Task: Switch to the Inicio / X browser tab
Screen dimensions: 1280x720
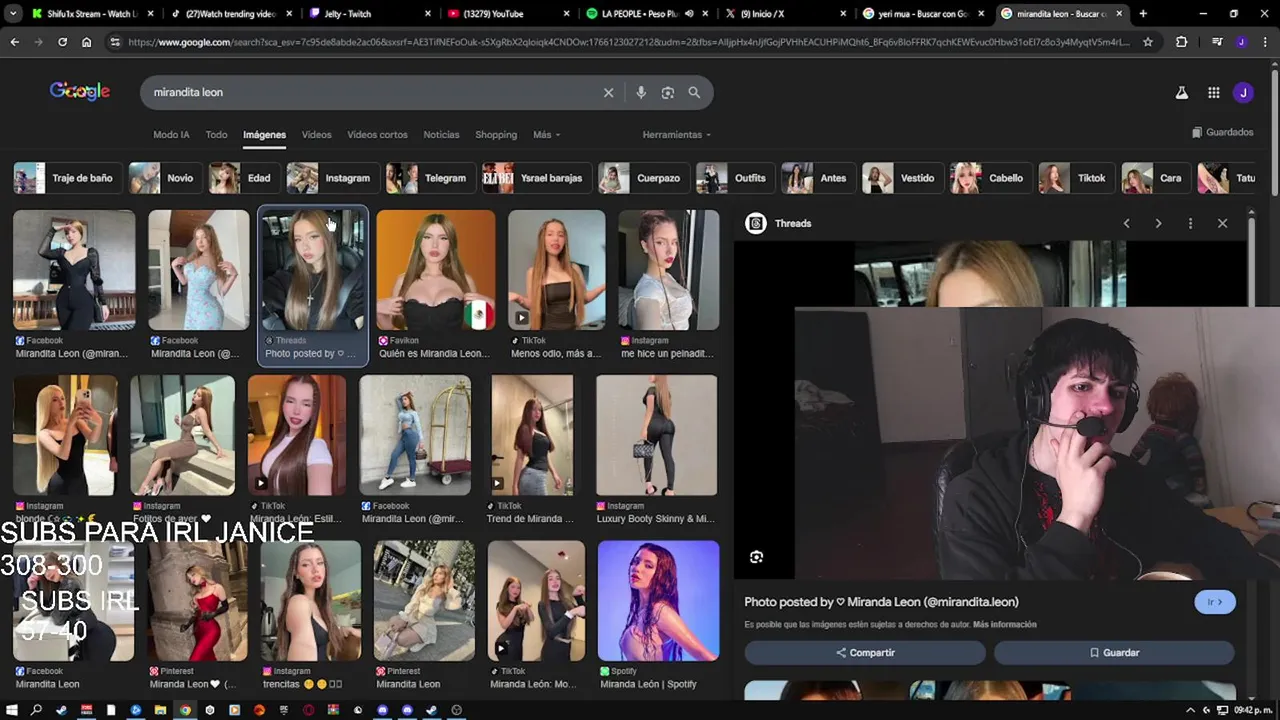Action: coord(785,14)
